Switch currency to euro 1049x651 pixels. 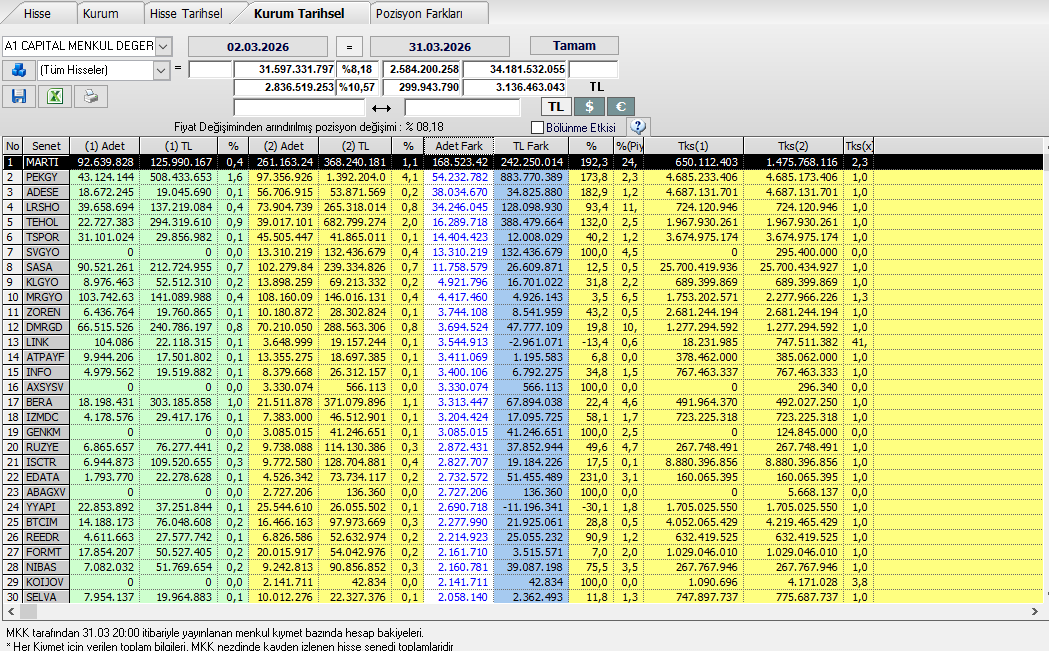coord(620,106)
